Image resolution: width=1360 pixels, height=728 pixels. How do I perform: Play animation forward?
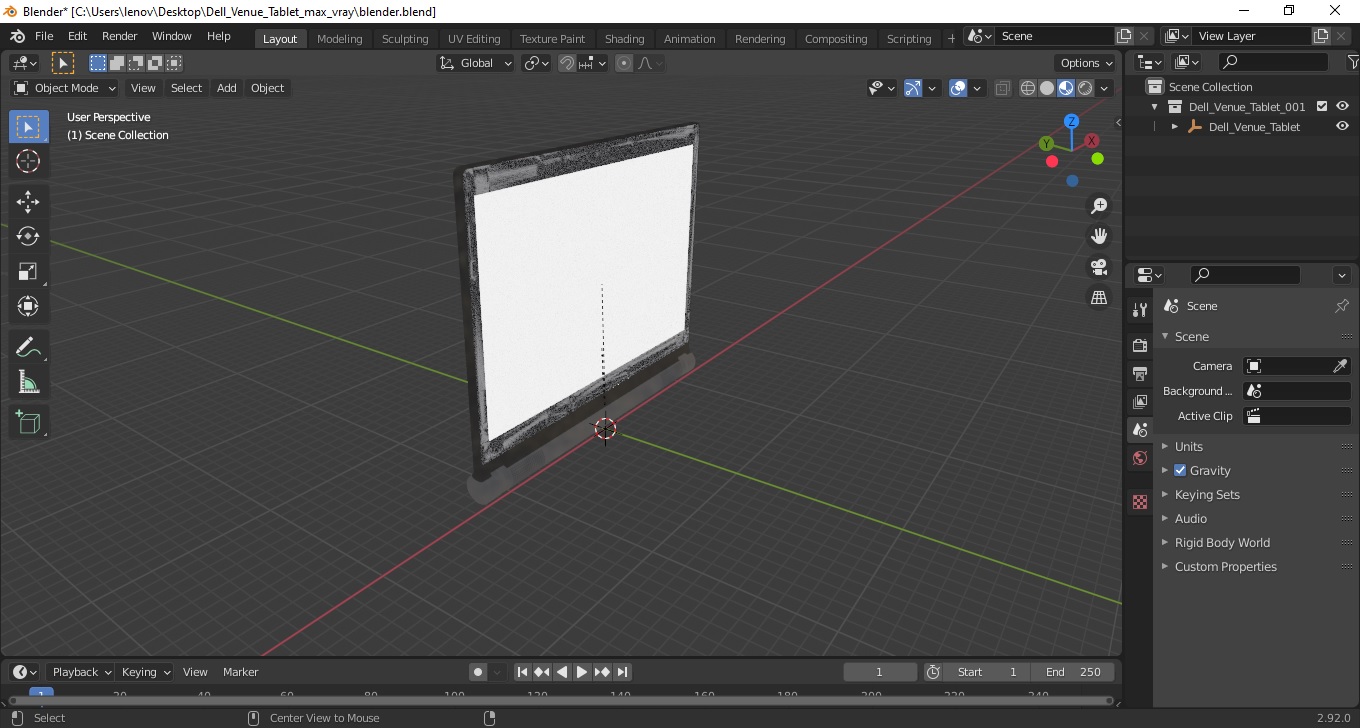click(x=582, y=672)
